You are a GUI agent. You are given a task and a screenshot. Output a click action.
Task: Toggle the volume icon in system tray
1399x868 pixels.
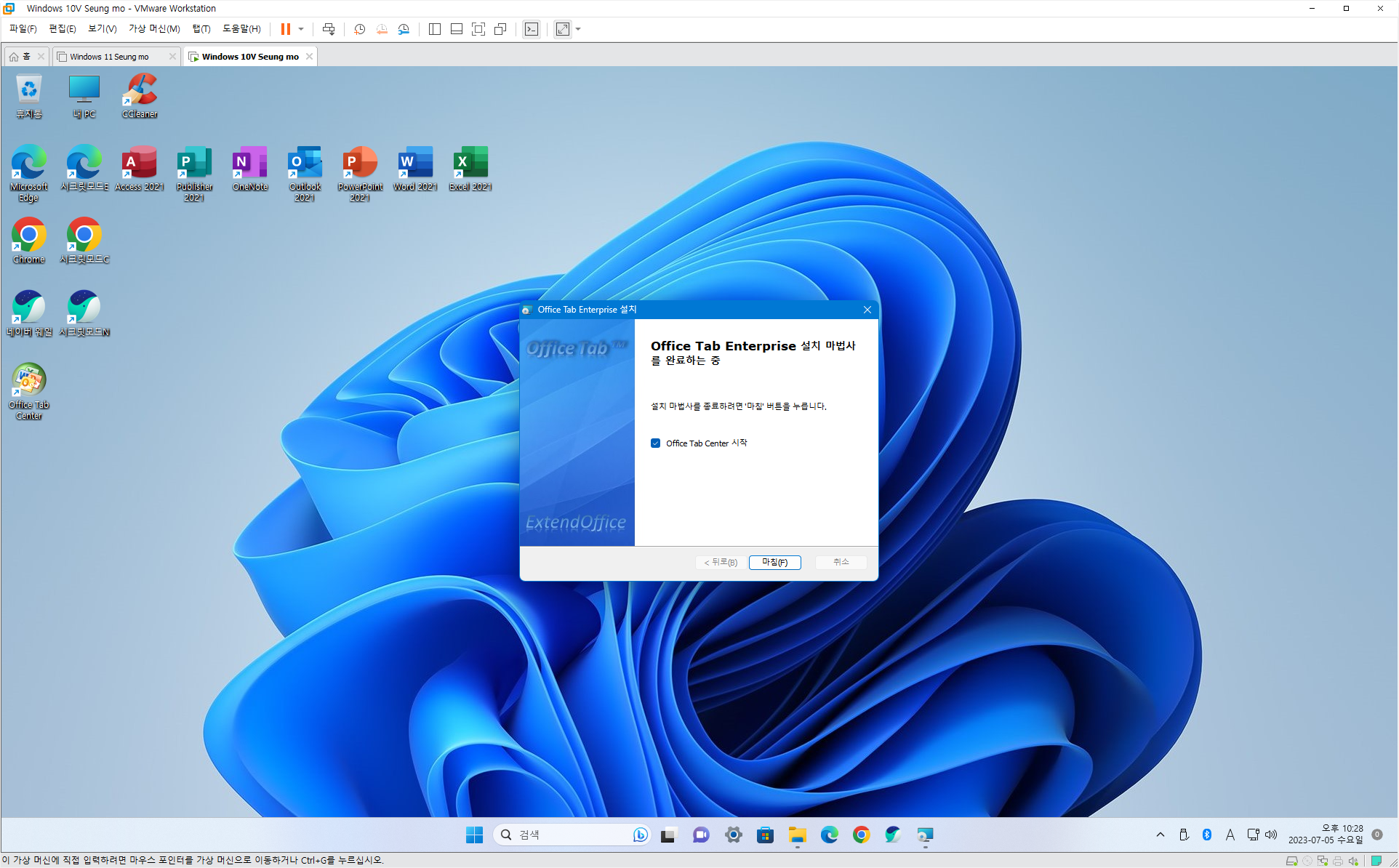(x=1271, y=835)
